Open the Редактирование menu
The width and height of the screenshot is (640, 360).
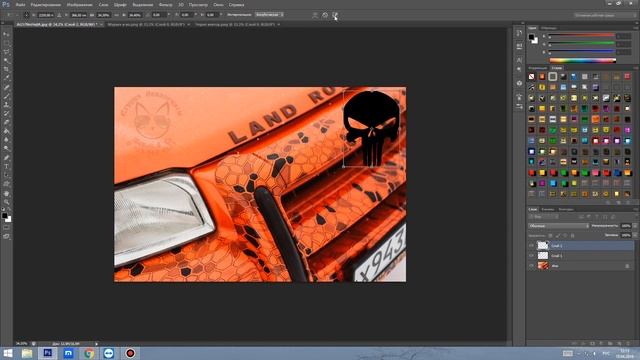pyautogui.click(x=46, y=4)
